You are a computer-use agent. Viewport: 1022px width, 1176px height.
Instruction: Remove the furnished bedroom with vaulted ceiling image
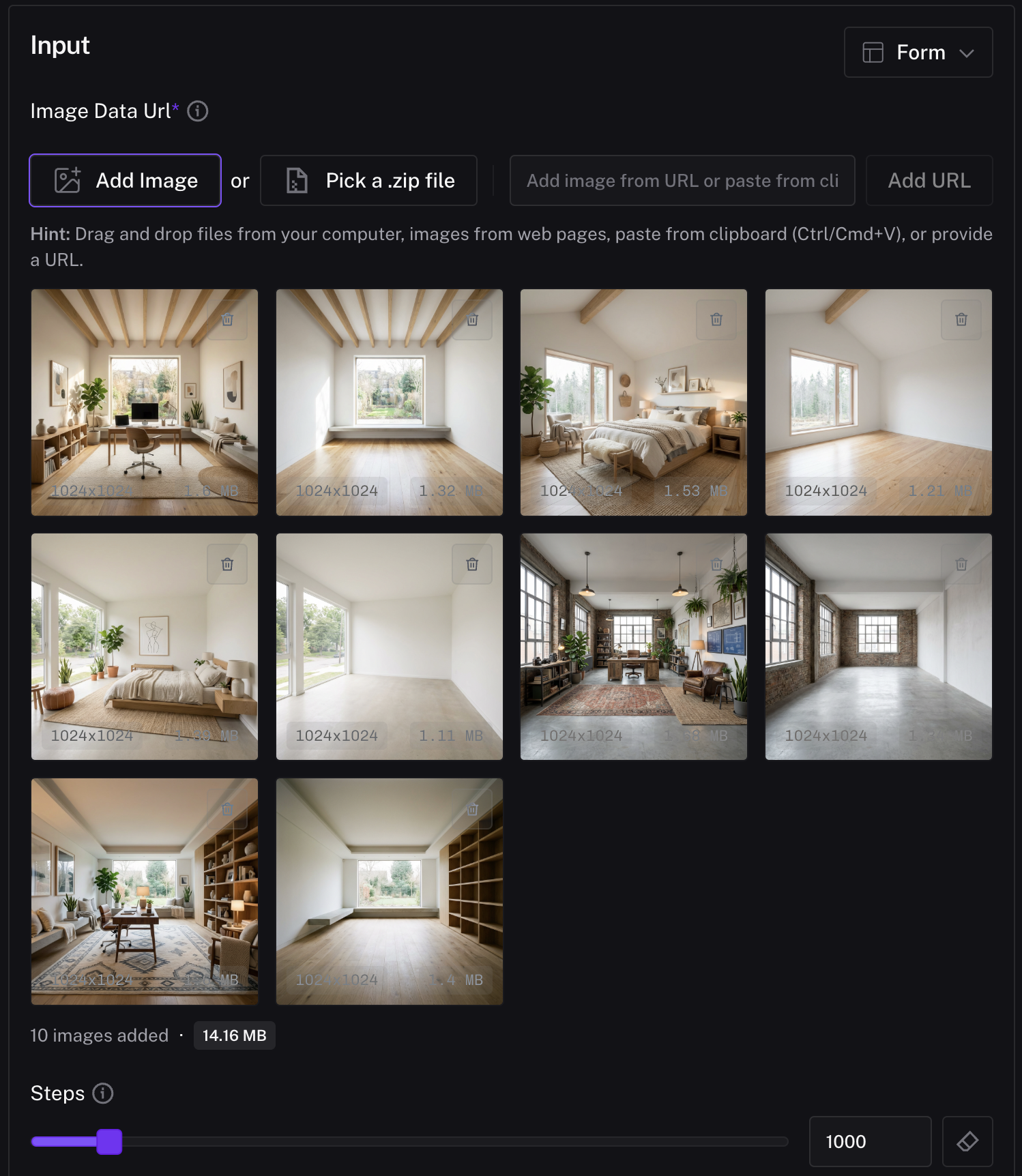(716, 320)
